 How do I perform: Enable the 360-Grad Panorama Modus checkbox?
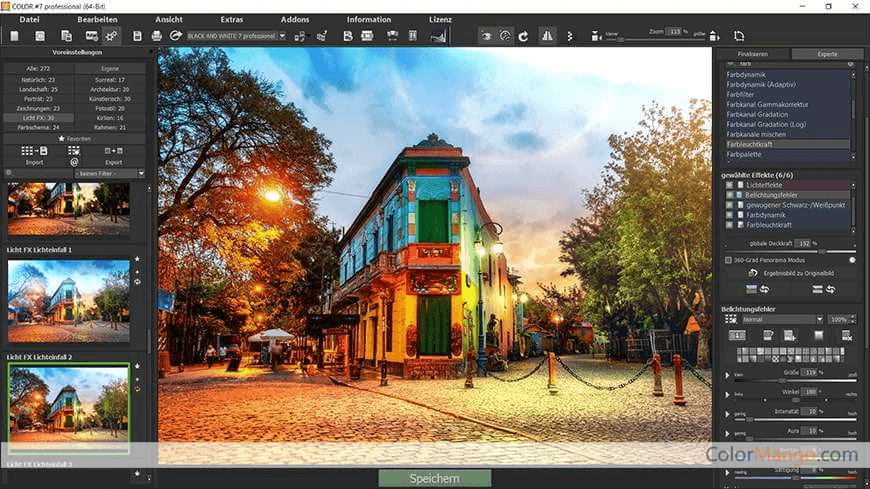pos(728,260)
